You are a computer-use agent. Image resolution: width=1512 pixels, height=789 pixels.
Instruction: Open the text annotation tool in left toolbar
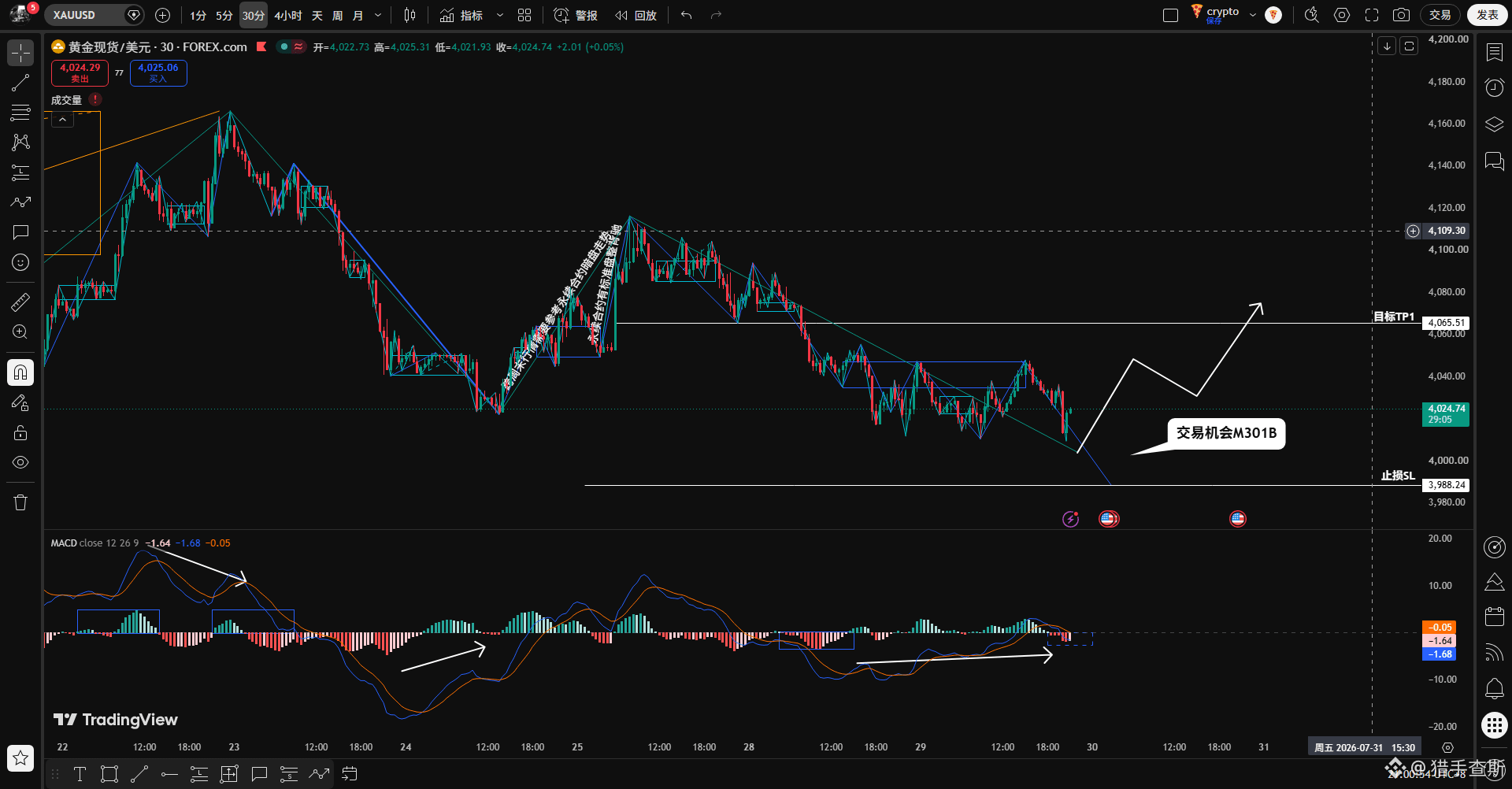coord(20,232)
